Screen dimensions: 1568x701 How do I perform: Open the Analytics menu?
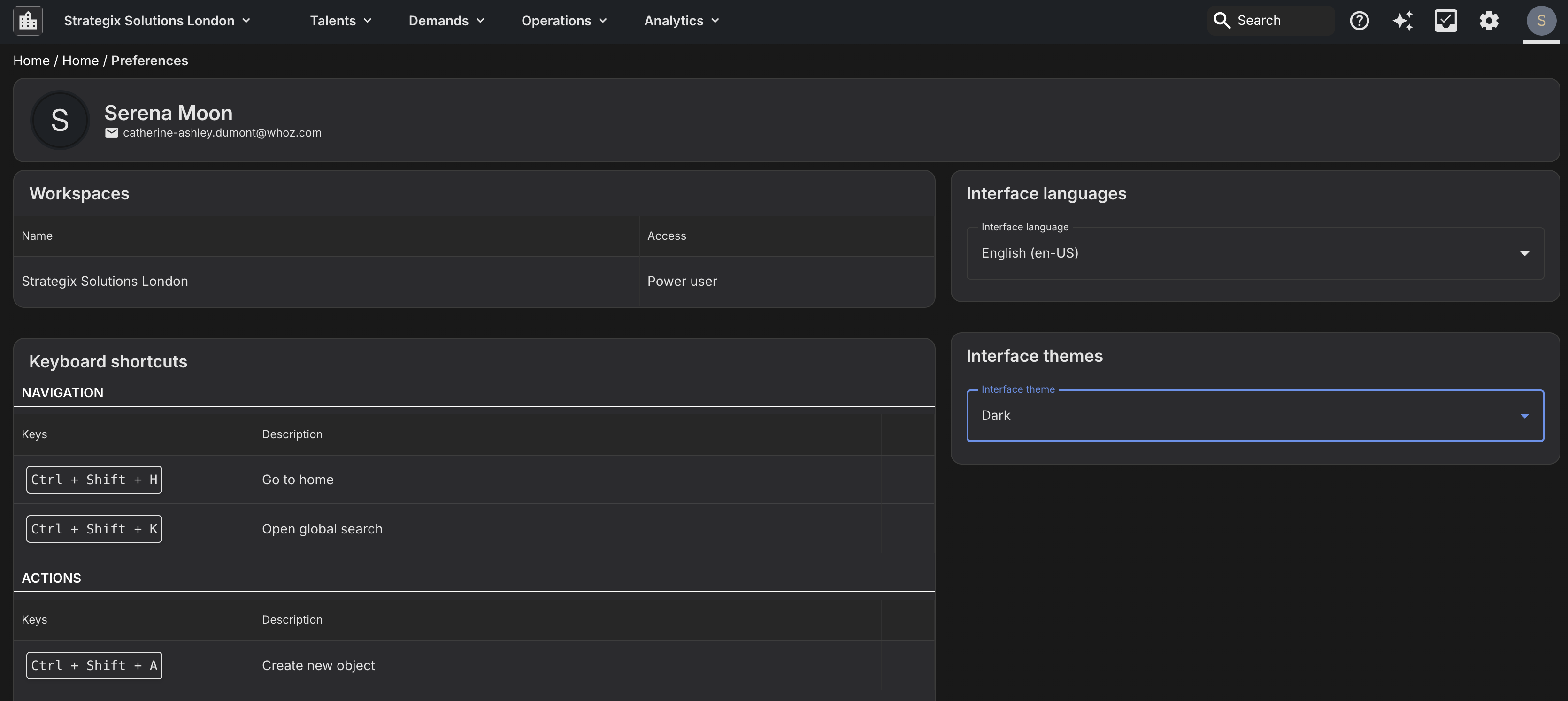coord(681,20)
